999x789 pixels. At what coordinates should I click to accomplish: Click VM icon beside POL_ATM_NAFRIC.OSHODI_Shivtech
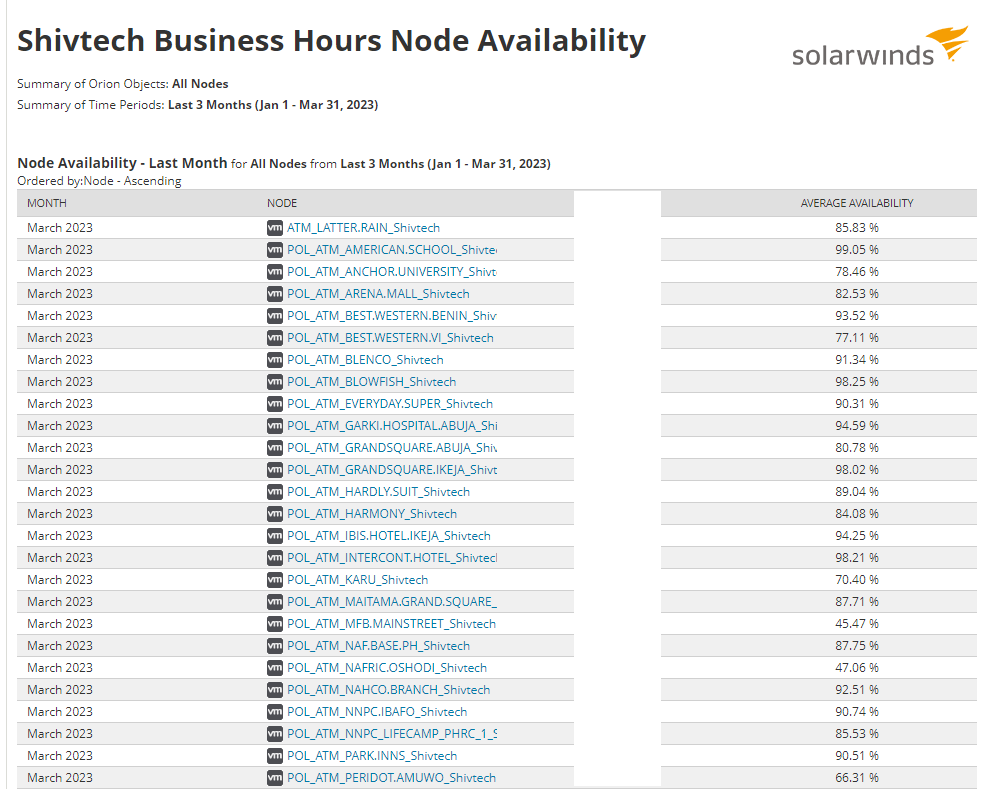[x=275, y=667]
